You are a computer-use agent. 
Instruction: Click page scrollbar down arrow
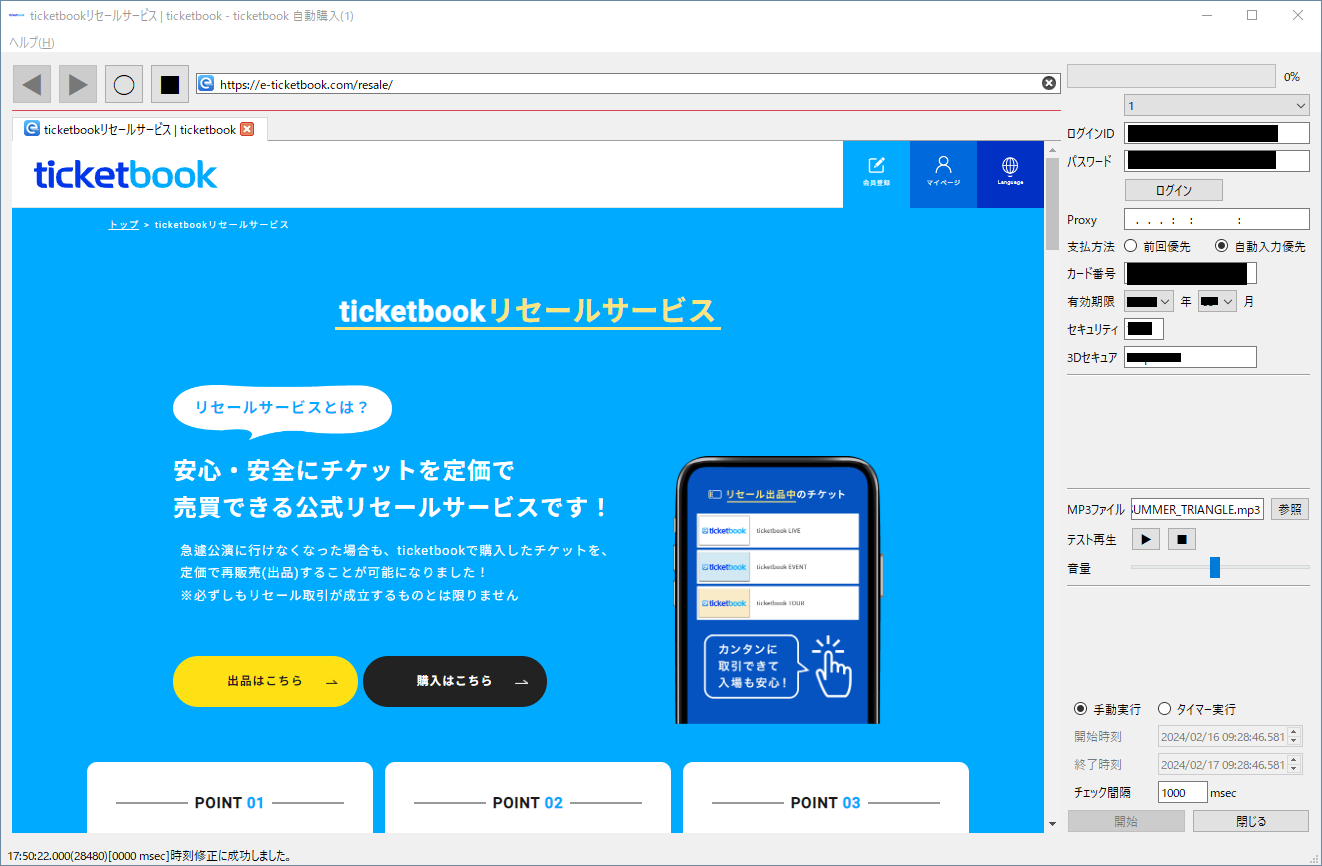pos(1052,824)
